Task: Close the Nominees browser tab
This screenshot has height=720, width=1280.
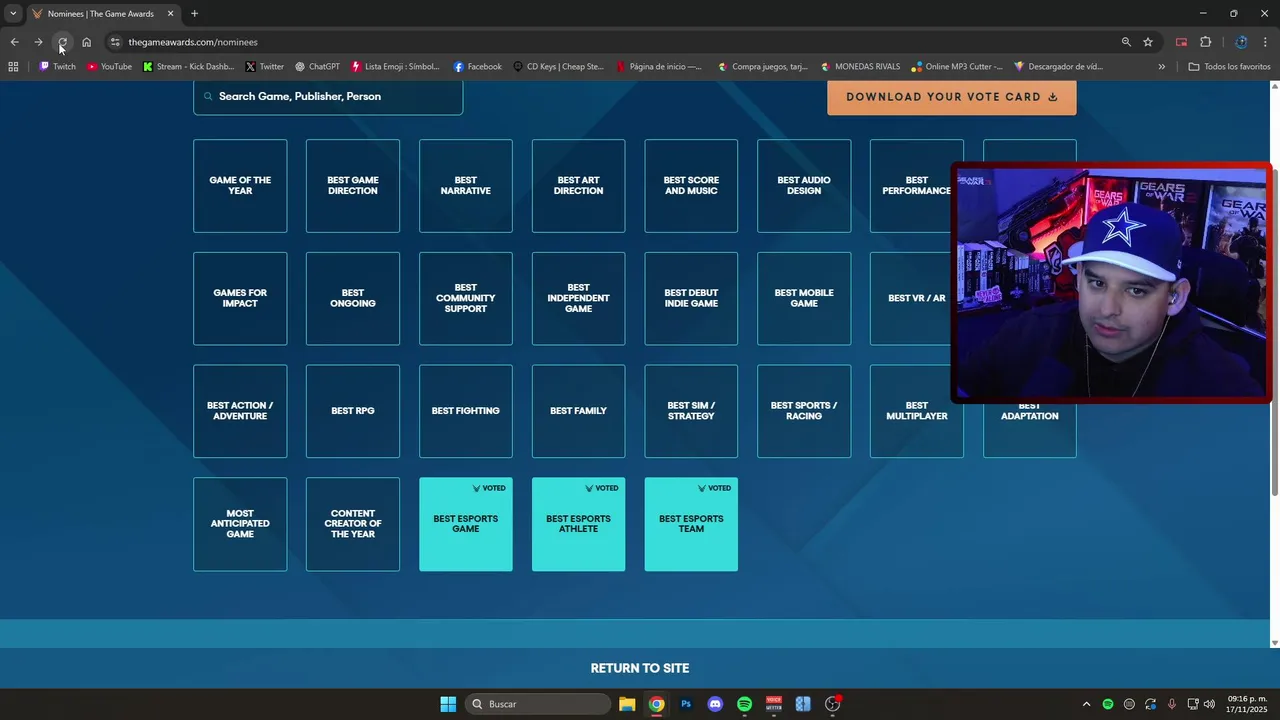Action: point(170,14)
